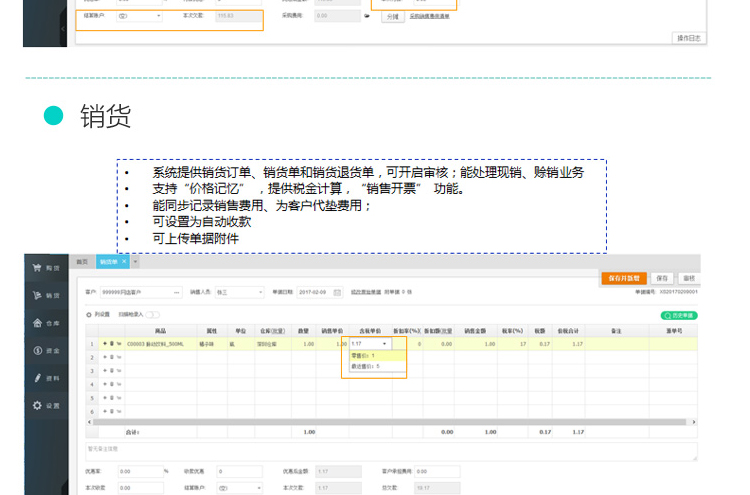Image resolution: width=750 pixels, height=495 pixels.
Task: Open the 资金 funds module in sidebar
Action: coord(46,351)
